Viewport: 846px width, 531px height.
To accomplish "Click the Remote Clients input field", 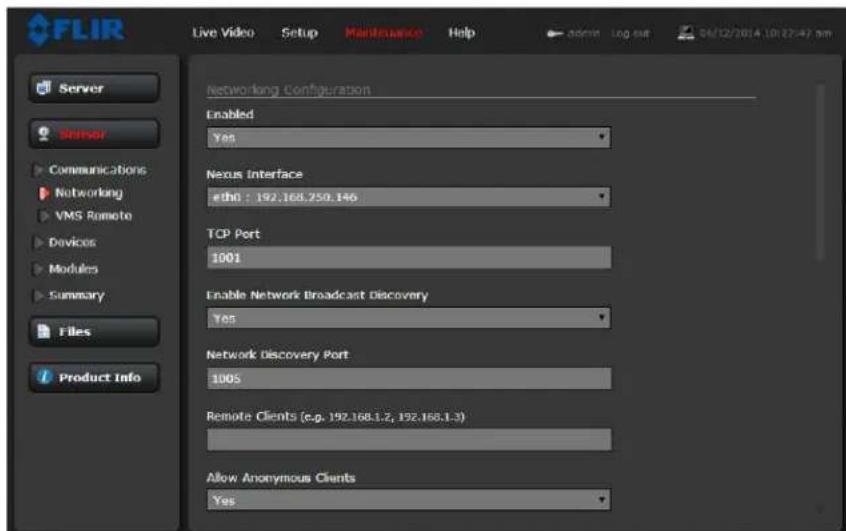I will (x=409, y=439).
